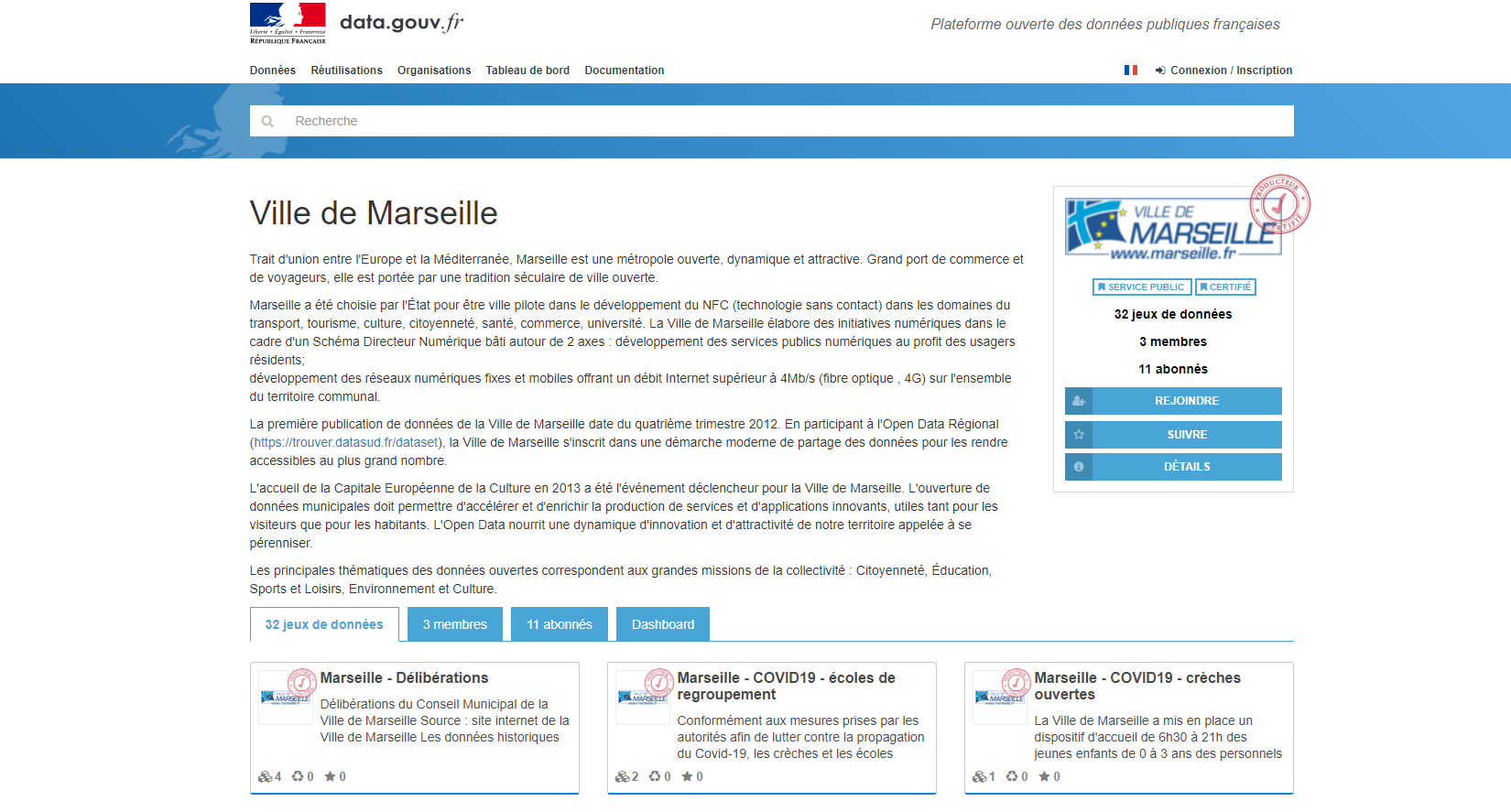Viewport: 1511px width, 812px height.
Task: Click the star icon beside Suivre
Action: coord(1079,435)
